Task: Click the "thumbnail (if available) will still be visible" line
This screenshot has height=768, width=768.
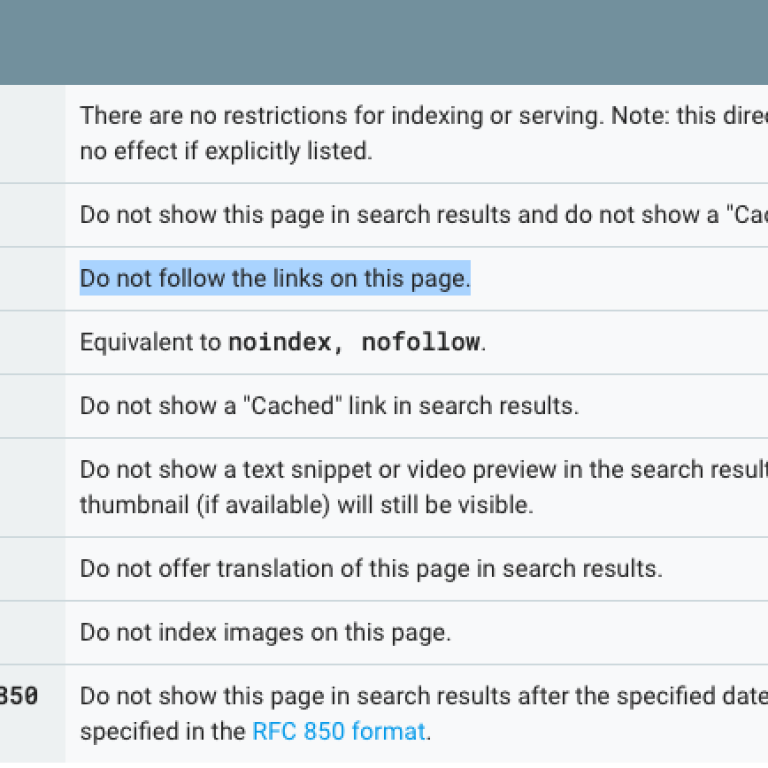Action: [306, 505]
